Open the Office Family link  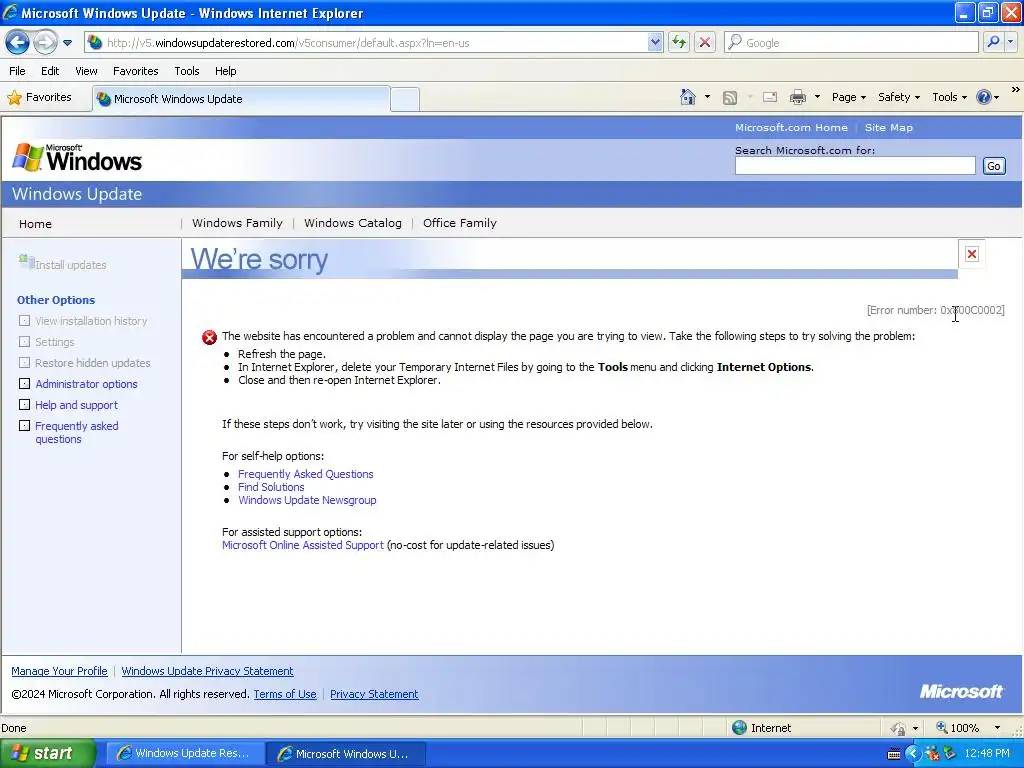click(459, 223)
